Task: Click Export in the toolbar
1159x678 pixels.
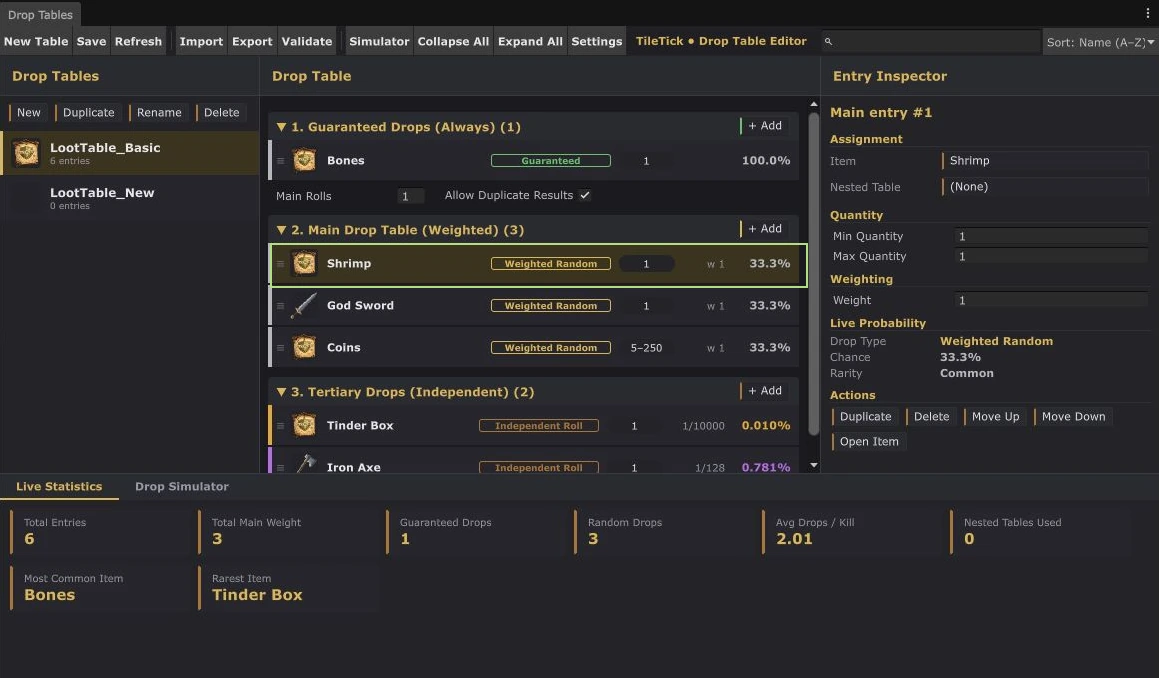Action: pyautogui.click(x=252, y=41)
